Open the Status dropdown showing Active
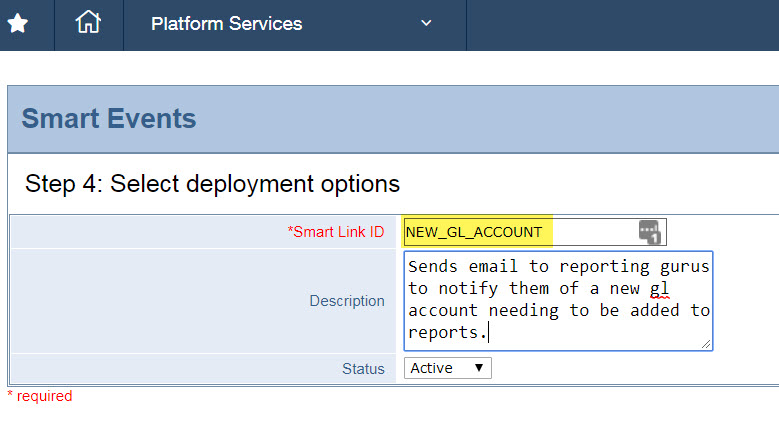This screenshot has height=422, width=779. pos(447,368)
